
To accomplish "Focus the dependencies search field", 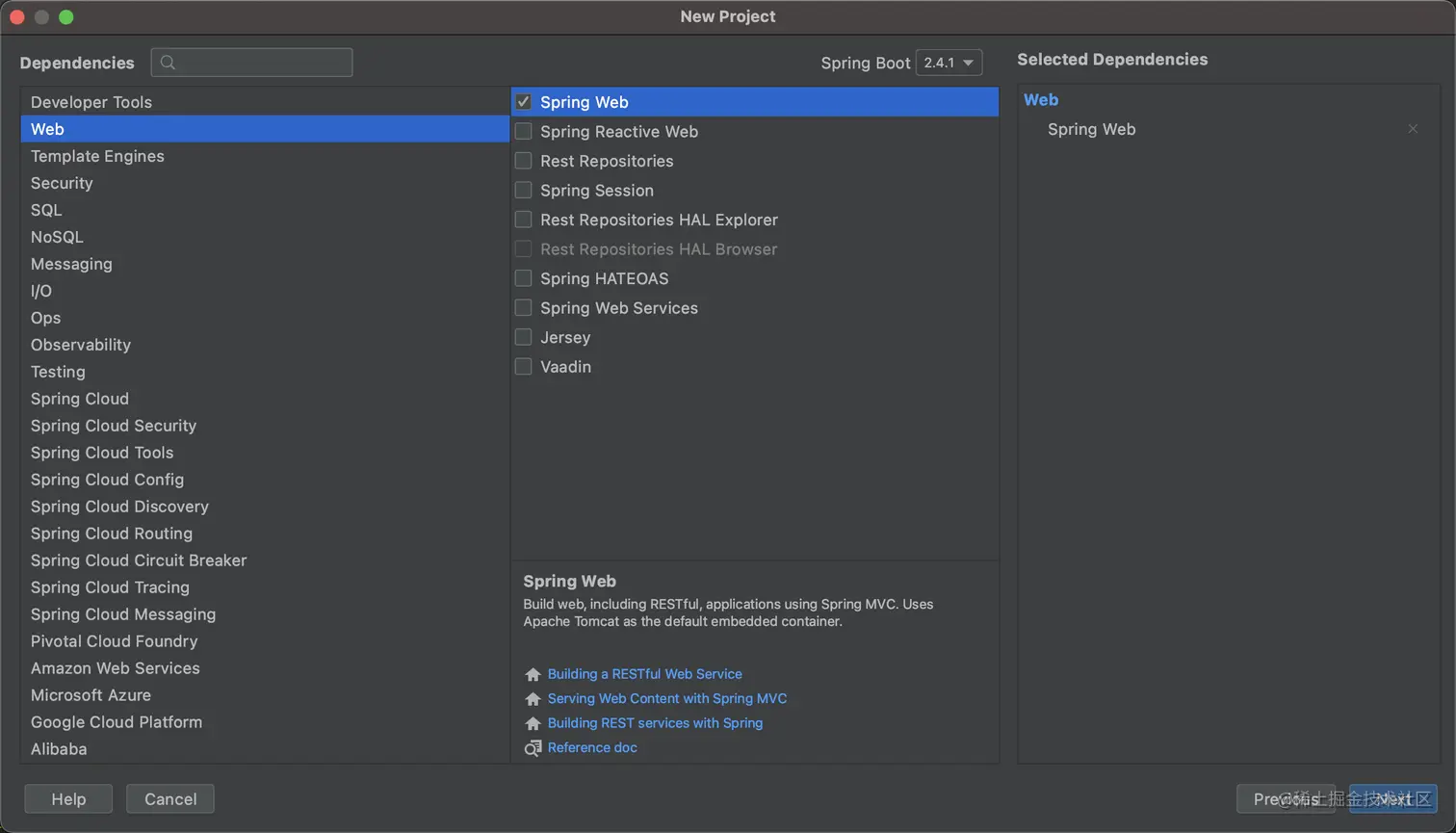I will [262, 63].
